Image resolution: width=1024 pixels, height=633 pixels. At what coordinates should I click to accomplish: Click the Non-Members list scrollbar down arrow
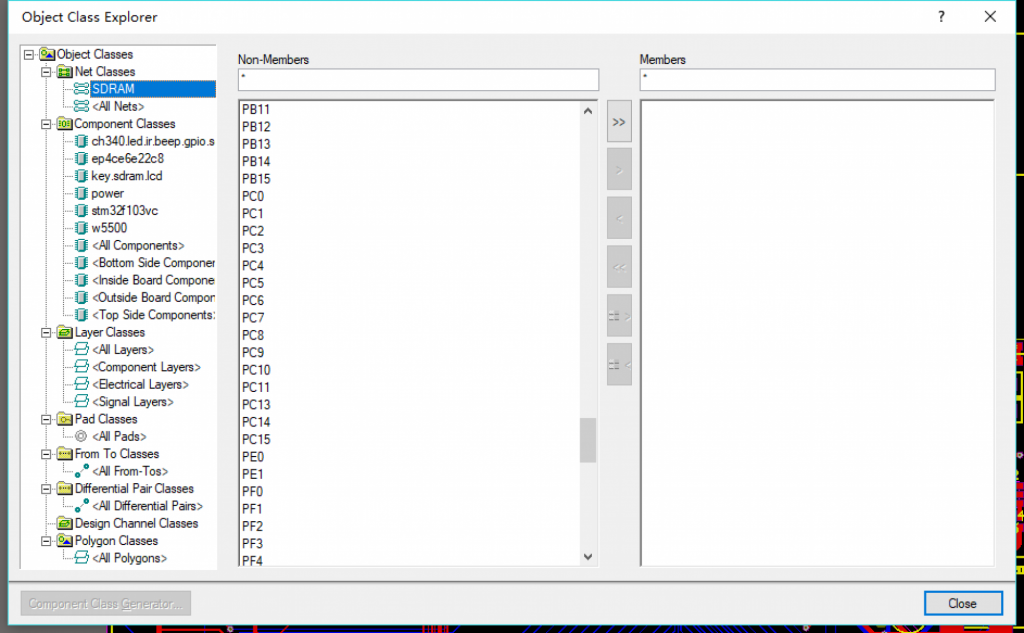[588, 556]
